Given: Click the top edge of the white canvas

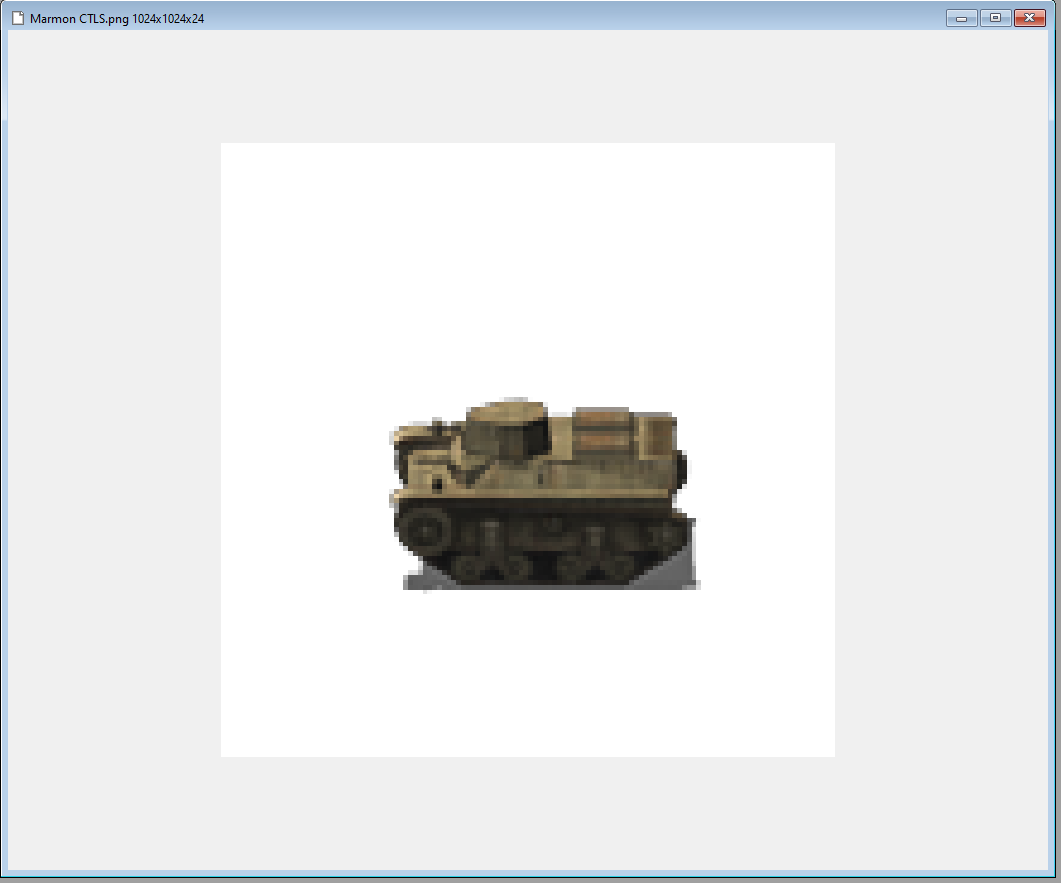Looking at the screenshot, I should click(527, 145).
